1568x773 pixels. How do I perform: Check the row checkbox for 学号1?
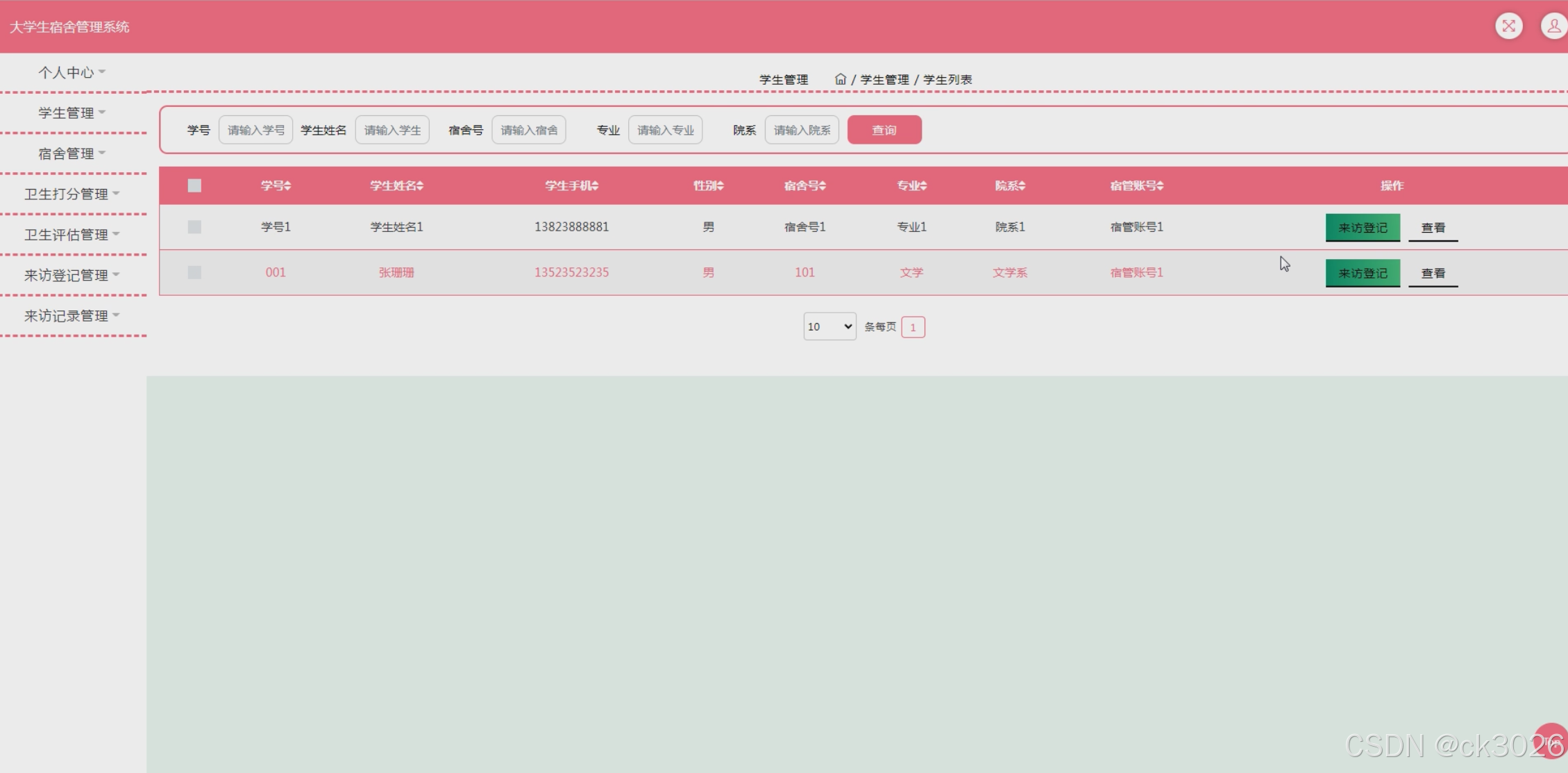194,227
